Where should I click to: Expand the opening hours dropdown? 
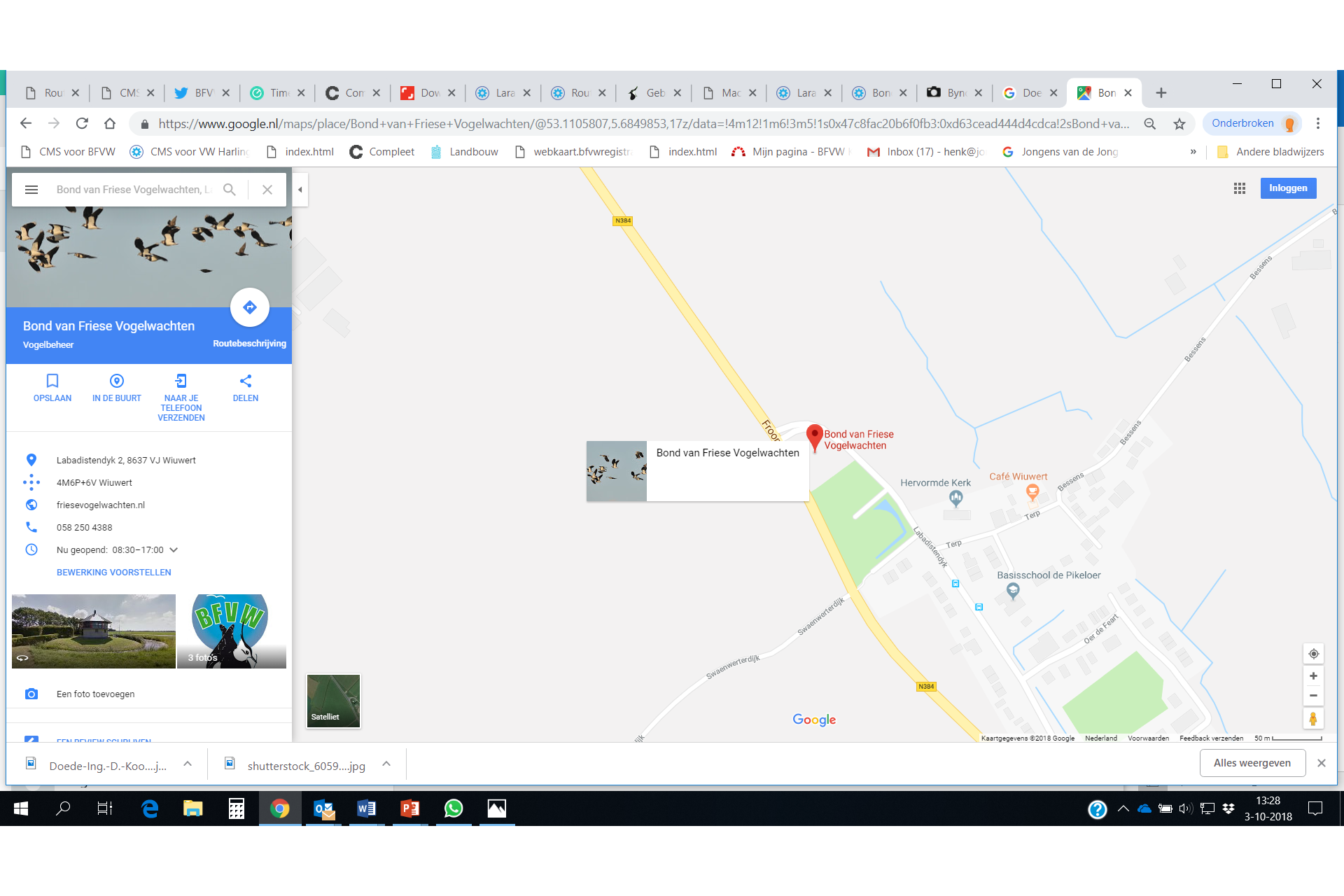[x=174, y=550]
